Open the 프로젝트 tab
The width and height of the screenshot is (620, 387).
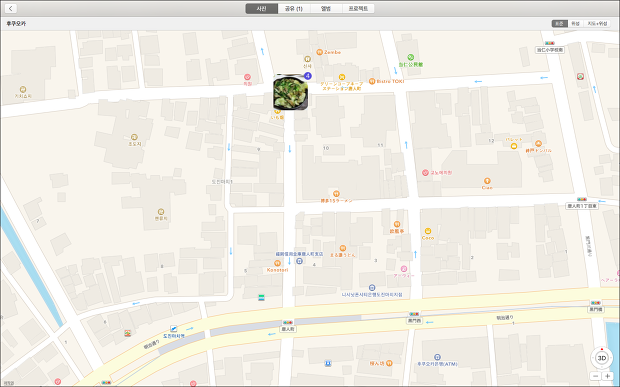pos(358,8)
